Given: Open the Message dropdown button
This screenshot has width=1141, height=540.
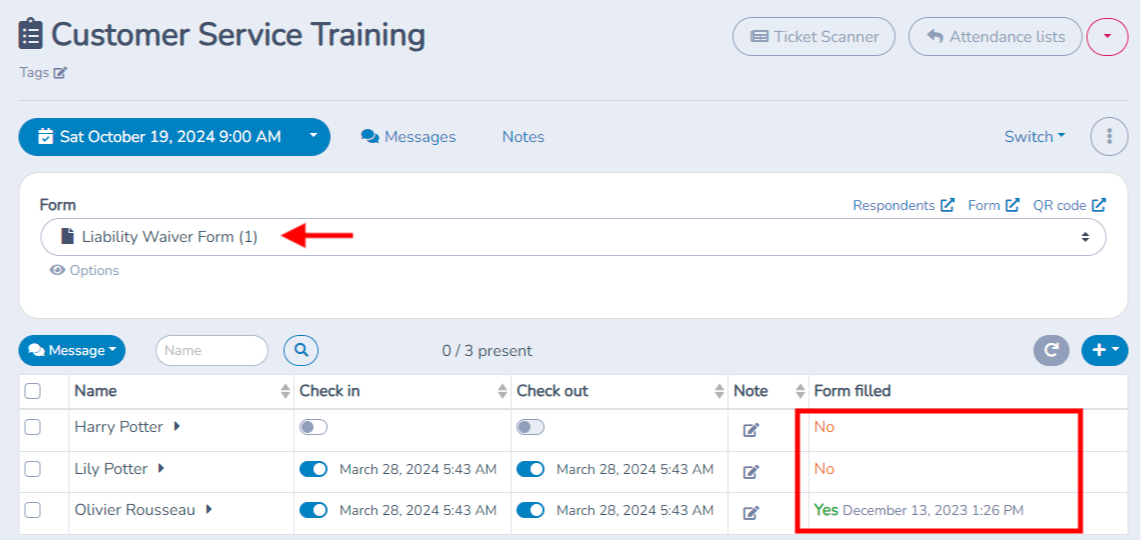Looking at the screenshot, I should click(x=72, y=350).
